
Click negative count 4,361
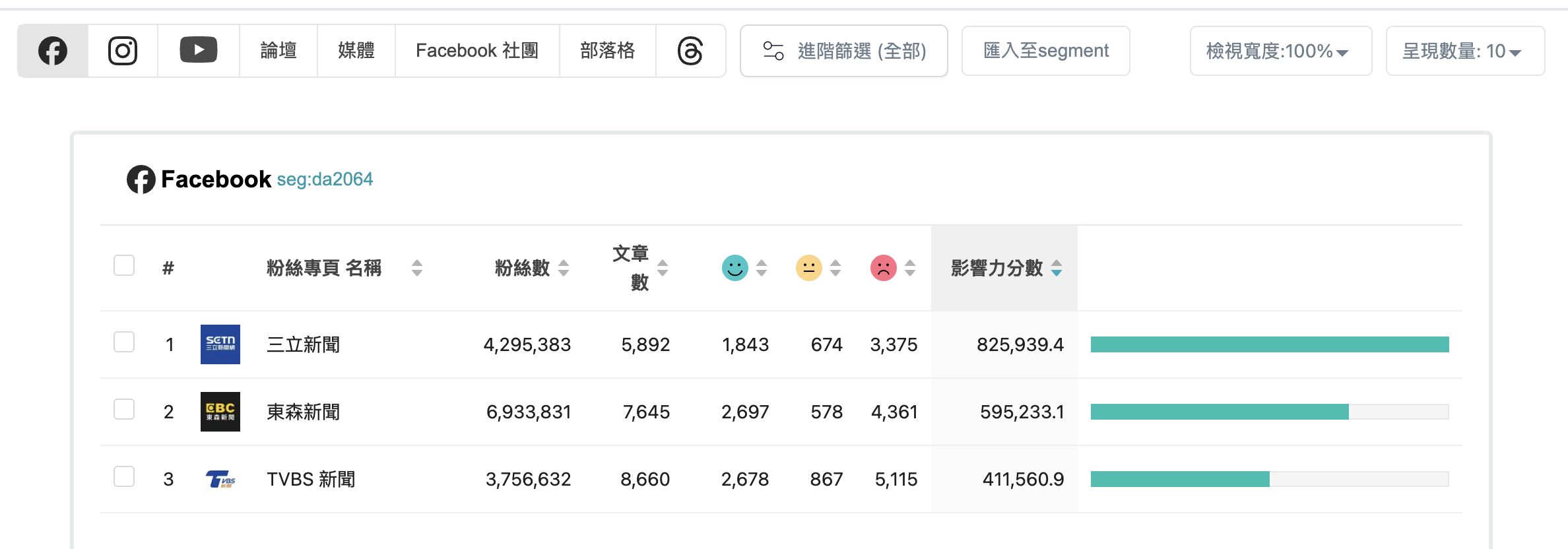click(894, 412)
